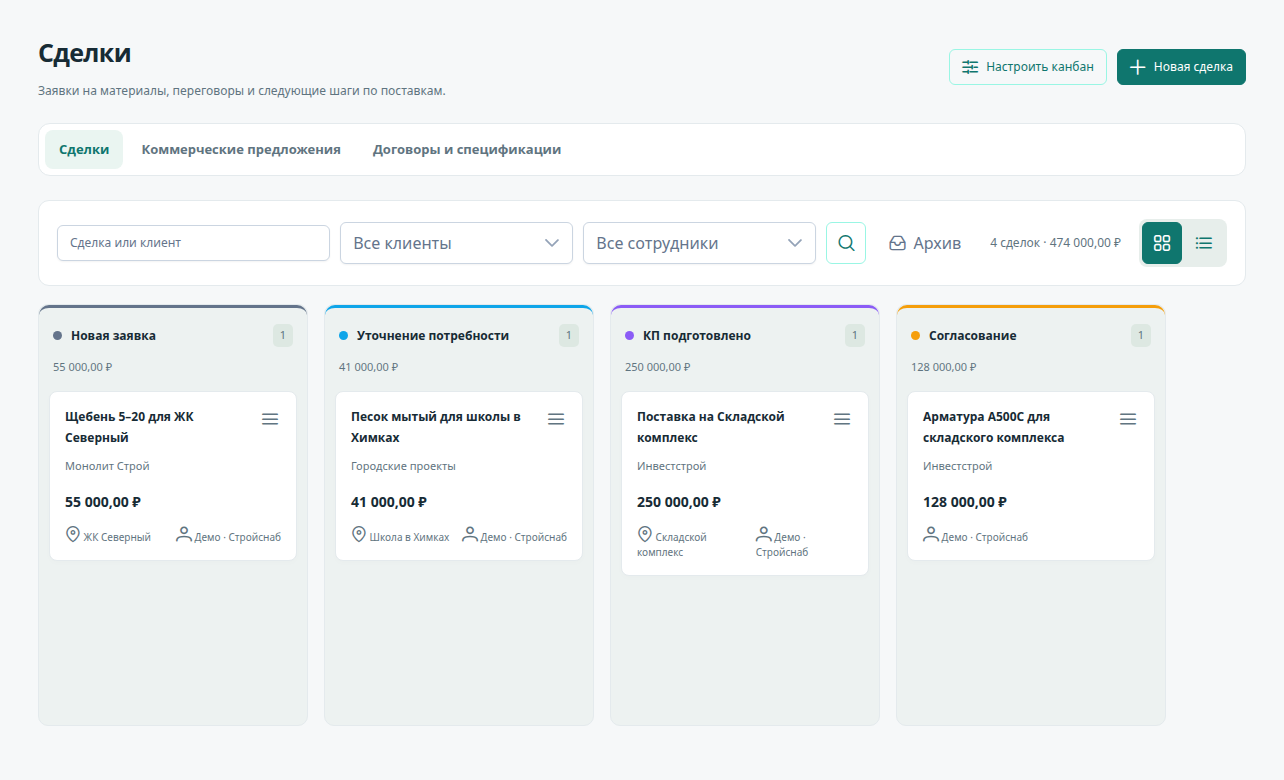Click the 250 000,00 ₽ amount on the card
Viewport: 1284px width, 780px height.
click(x=679, y=502)
